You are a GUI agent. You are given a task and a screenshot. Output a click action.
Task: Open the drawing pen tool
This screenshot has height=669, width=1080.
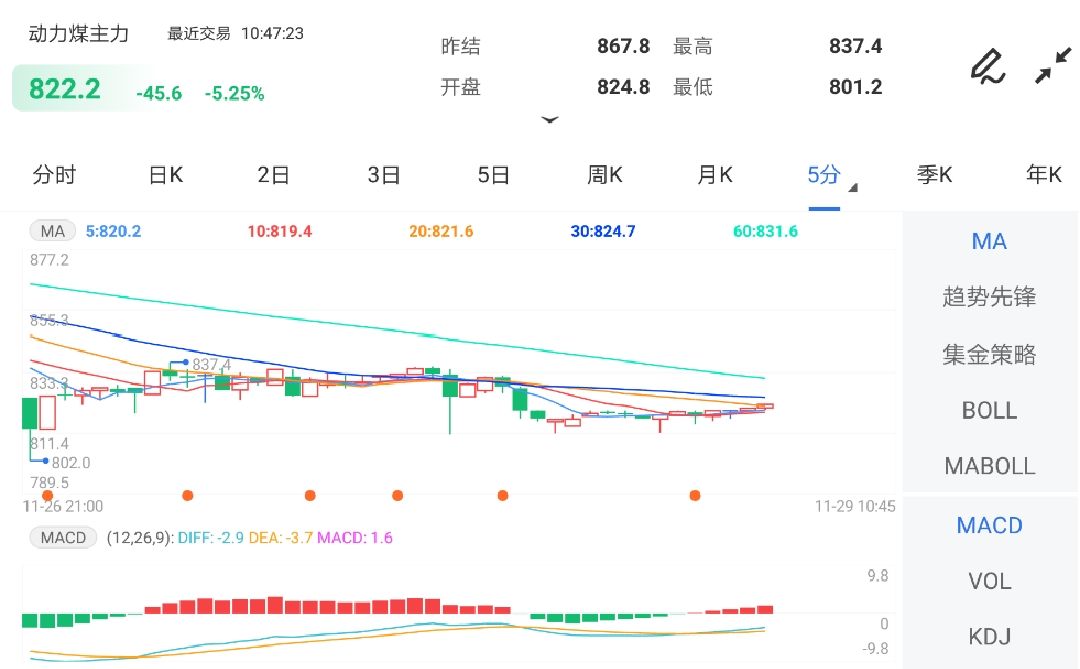point(988,66)
